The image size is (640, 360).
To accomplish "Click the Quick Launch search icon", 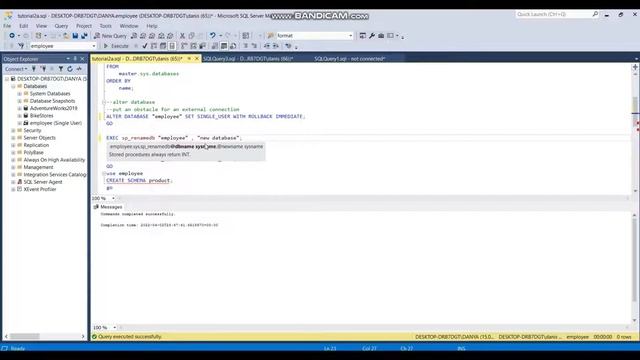I will click(x=595, y=14).
